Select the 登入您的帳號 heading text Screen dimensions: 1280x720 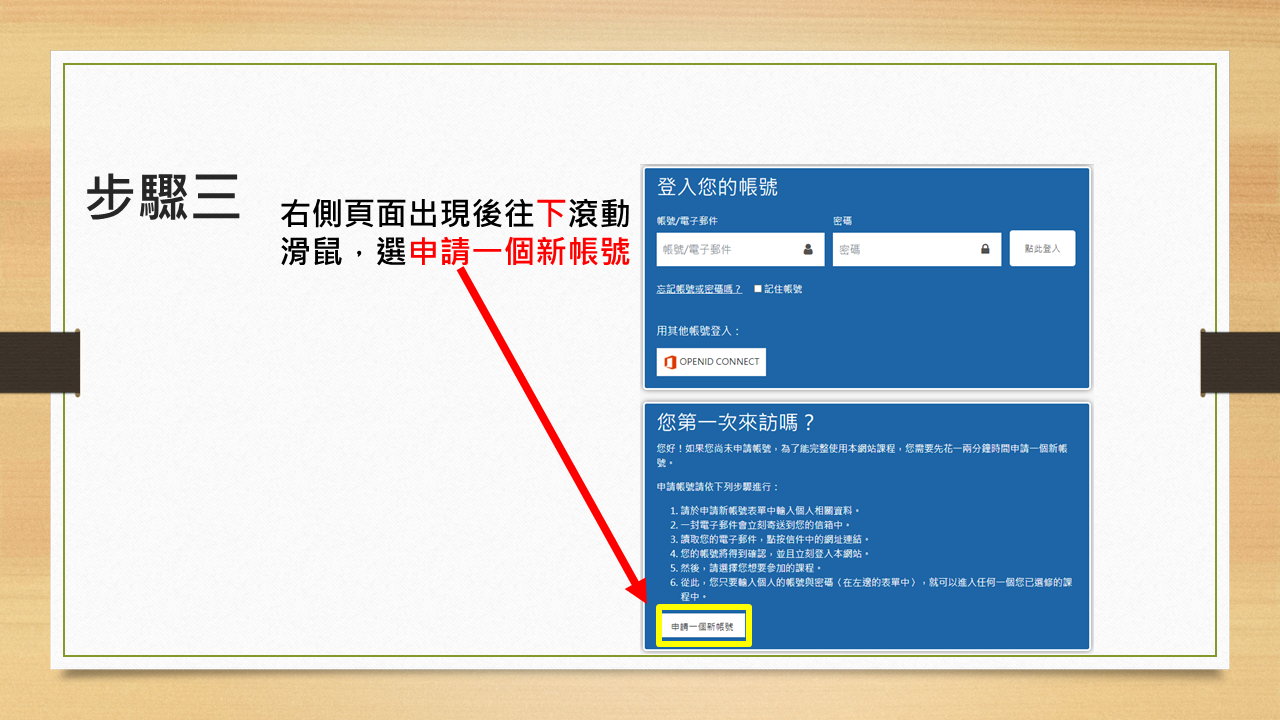point(717,187)
